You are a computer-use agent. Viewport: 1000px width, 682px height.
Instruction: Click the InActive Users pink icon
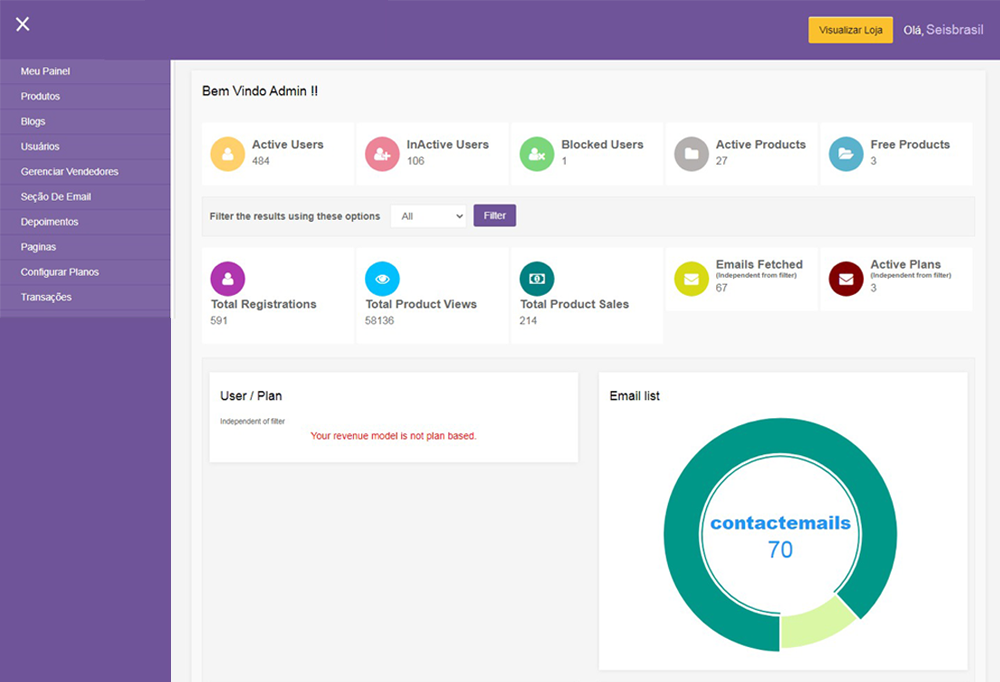coord(382,154)
